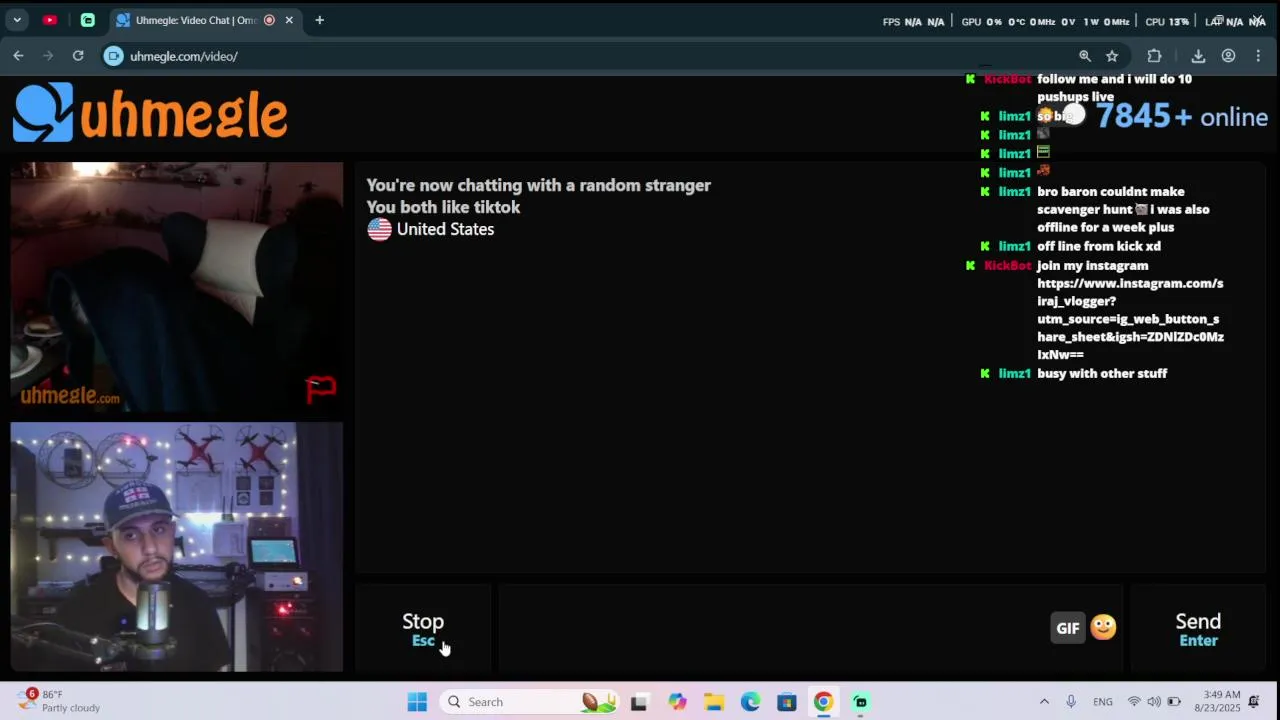This screenshot has height=720, width=1280.
Task: Click message 'off line from kick xd'
Action: (x=1099, y=246)
